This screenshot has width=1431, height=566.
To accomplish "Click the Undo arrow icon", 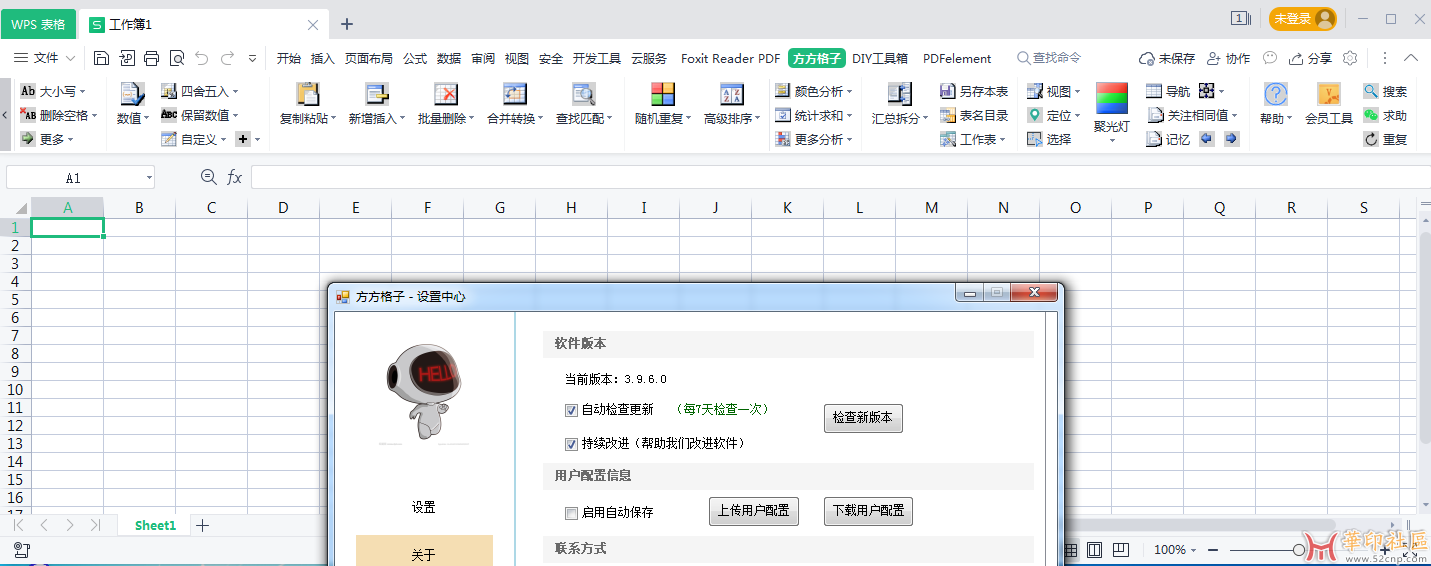I will pos(202,58).
